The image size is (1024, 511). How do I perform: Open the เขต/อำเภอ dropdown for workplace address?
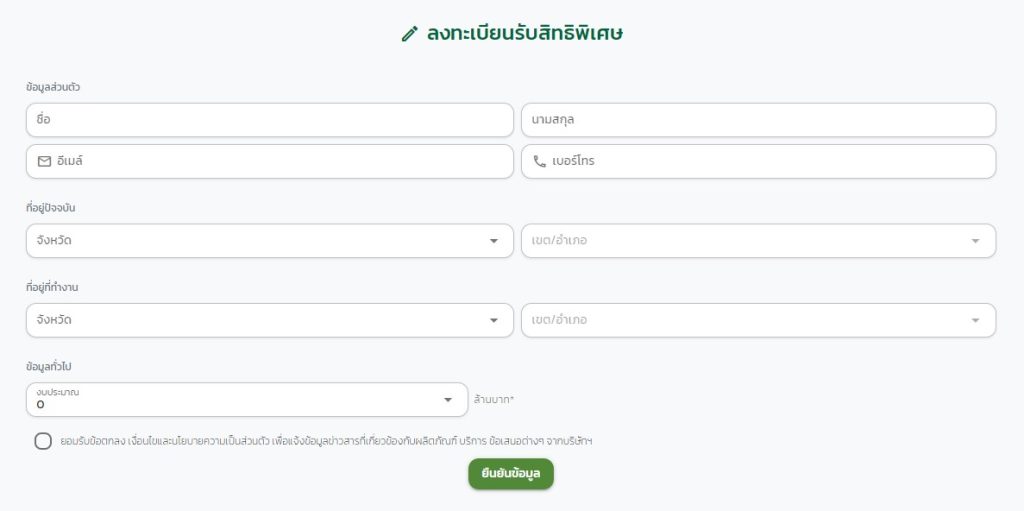point(758,320)
